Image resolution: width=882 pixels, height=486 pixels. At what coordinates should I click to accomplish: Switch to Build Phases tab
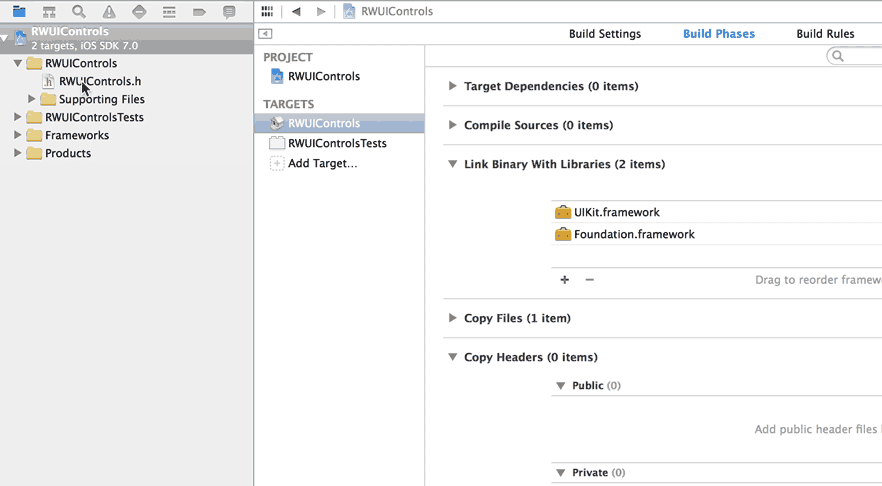click(719, 34)
